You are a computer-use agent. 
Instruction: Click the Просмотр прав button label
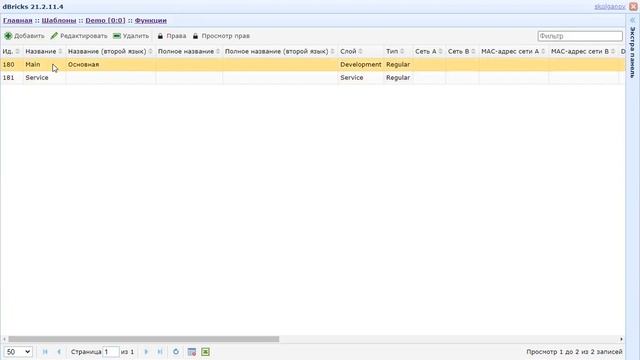tap(226, 36)
